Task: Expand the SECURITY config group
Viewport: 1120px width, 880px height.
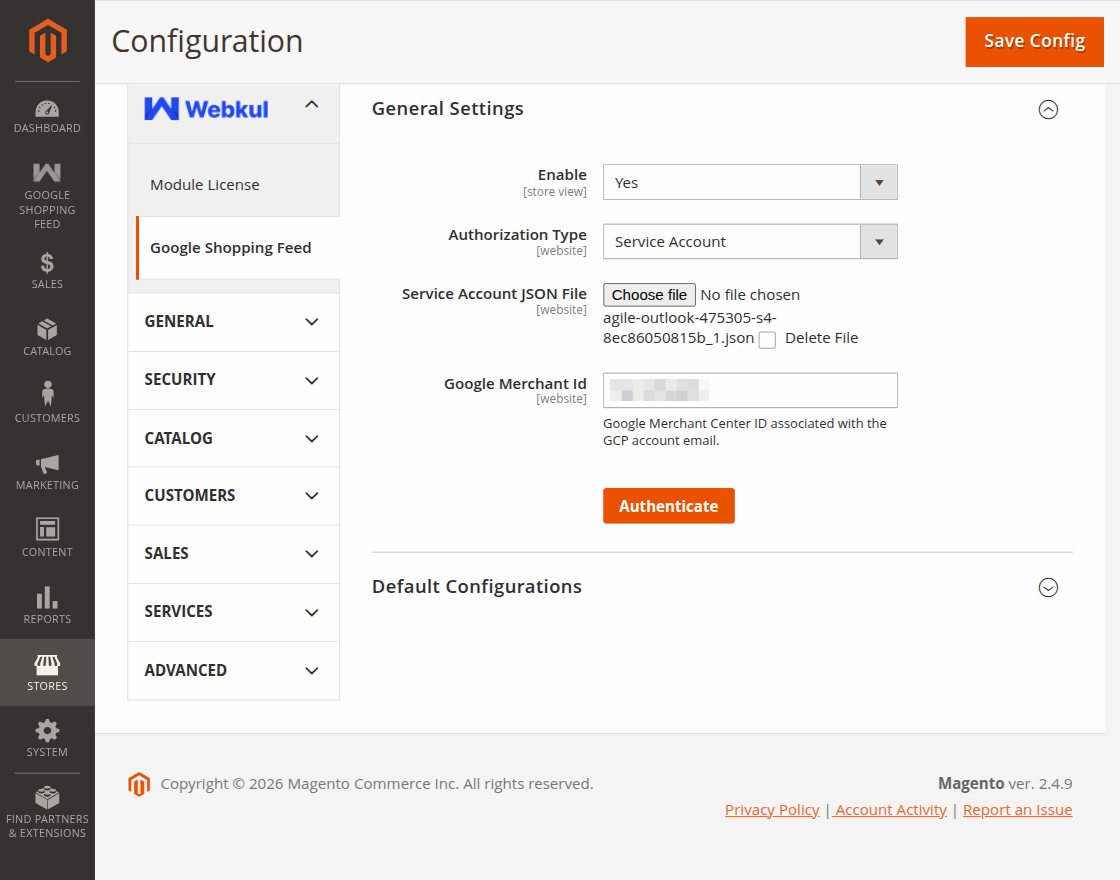Action: click(x=233, y=380)
